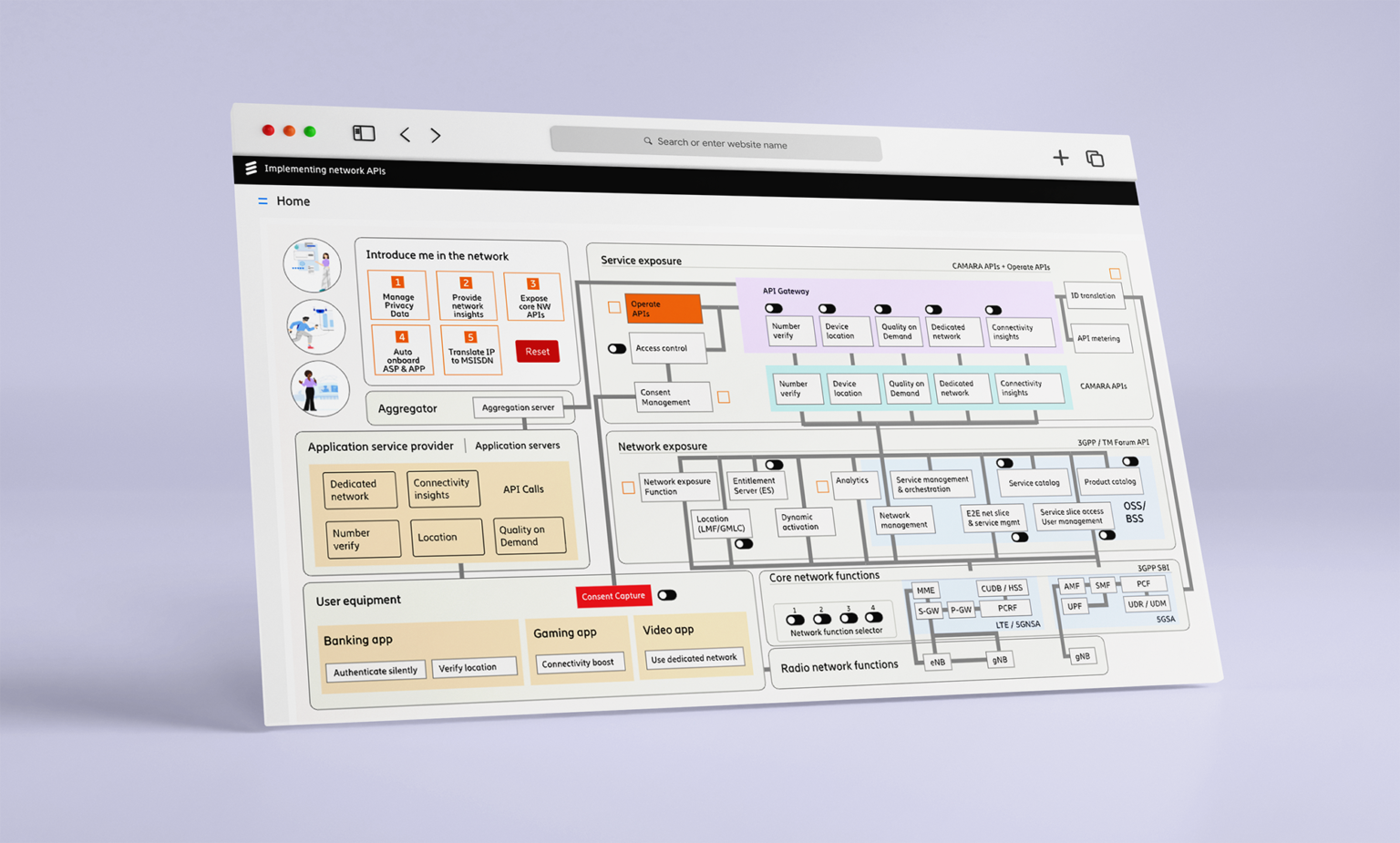
Task: Toggle the Consent Capture switch
Action: [x=667, y=595]
